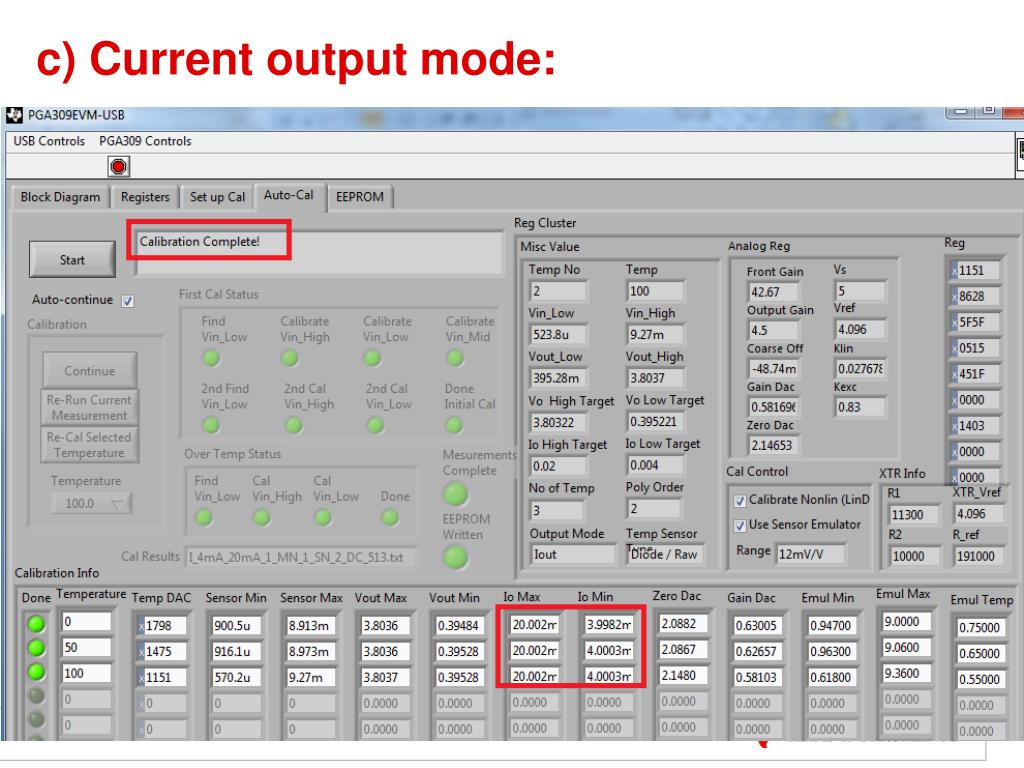Switch to the Block Diagram tab
Viewport: 1024px width, 768px height.
click(x=60, y=197)
